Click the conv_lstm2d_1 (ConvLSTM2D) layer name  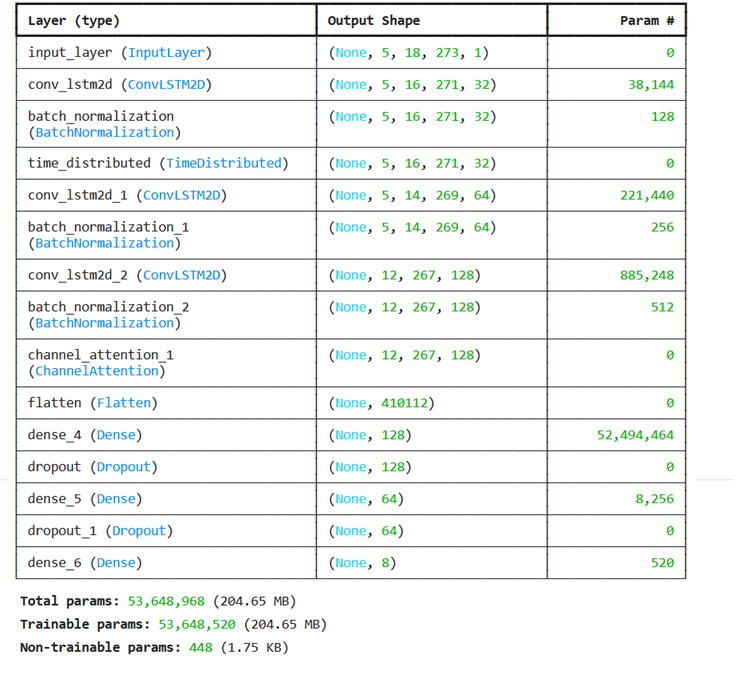click(127, 195)
